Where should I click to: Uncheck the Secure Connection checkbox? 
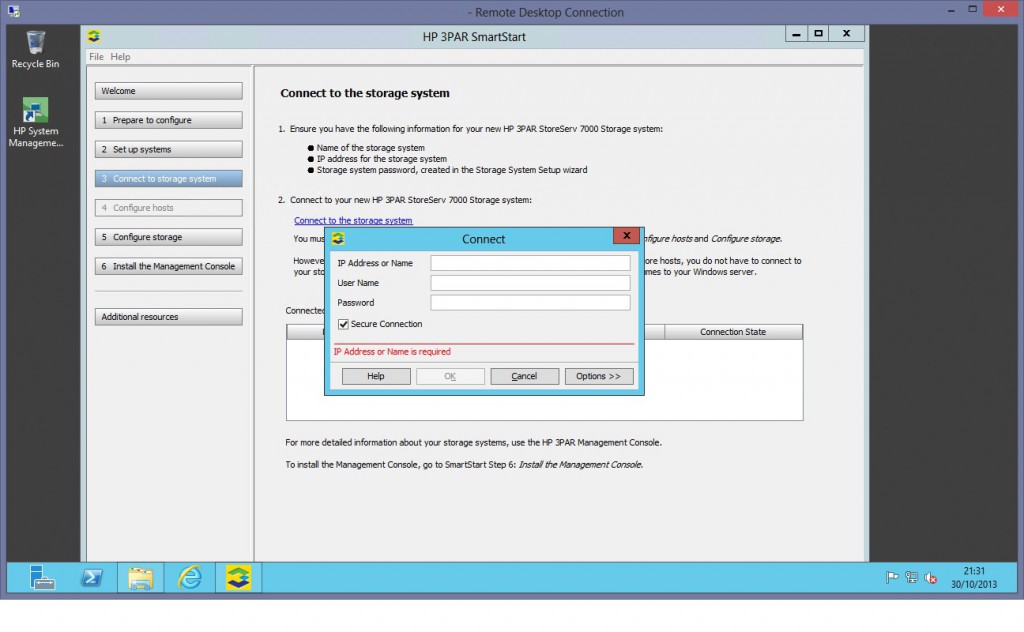pos(343,324)
